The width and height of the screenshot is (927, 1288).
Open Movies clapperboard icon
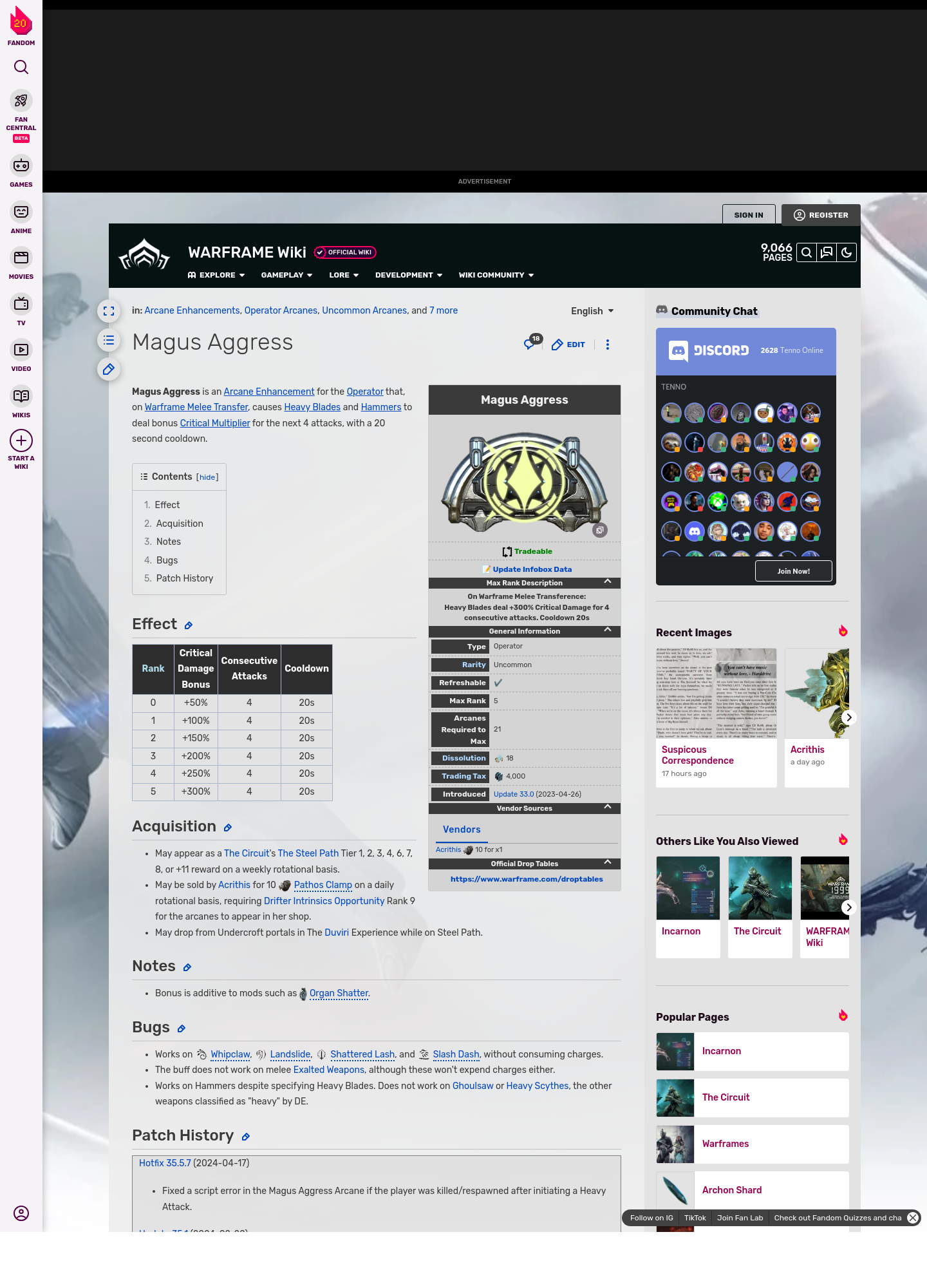click(x=21, y=258)
